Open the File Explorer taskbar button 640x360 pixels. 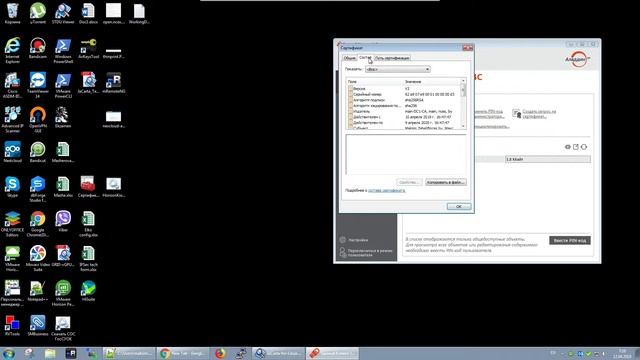pyautogui.click(x=50, y=353)
